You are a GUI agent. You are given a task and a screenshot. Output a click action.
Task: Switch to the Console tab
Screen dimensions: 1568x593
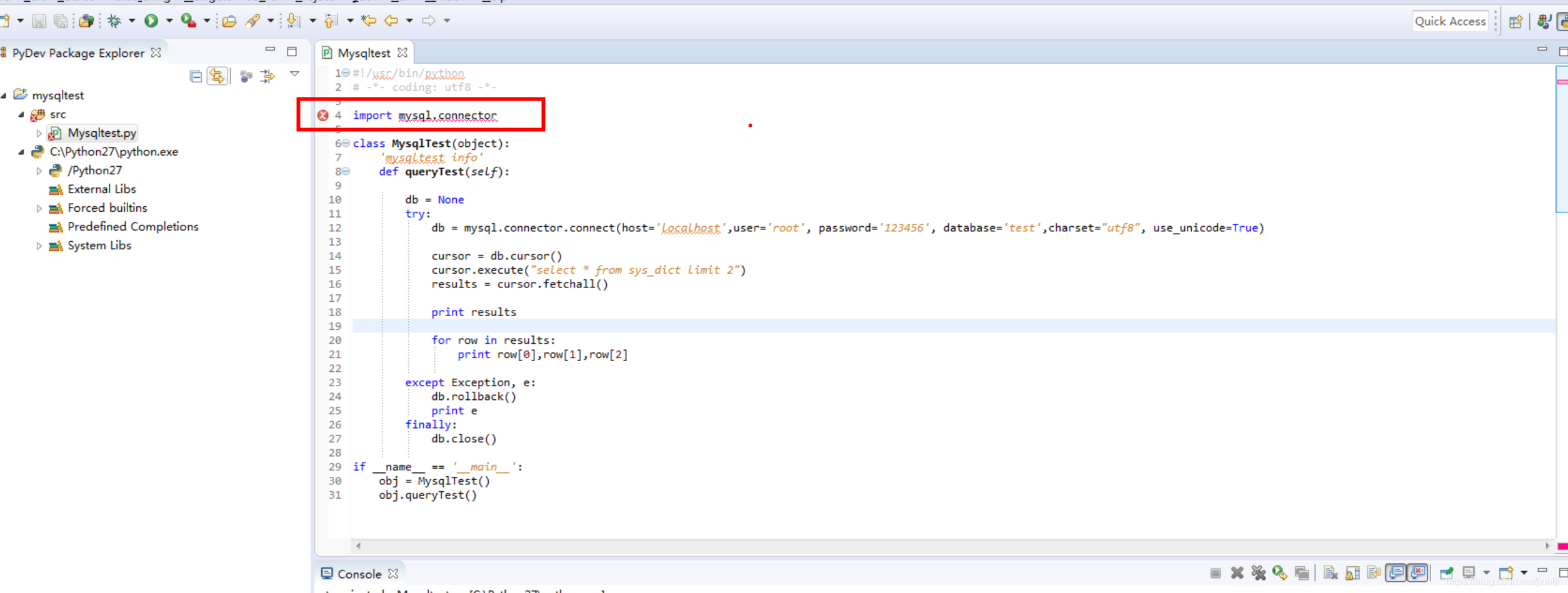359,573
